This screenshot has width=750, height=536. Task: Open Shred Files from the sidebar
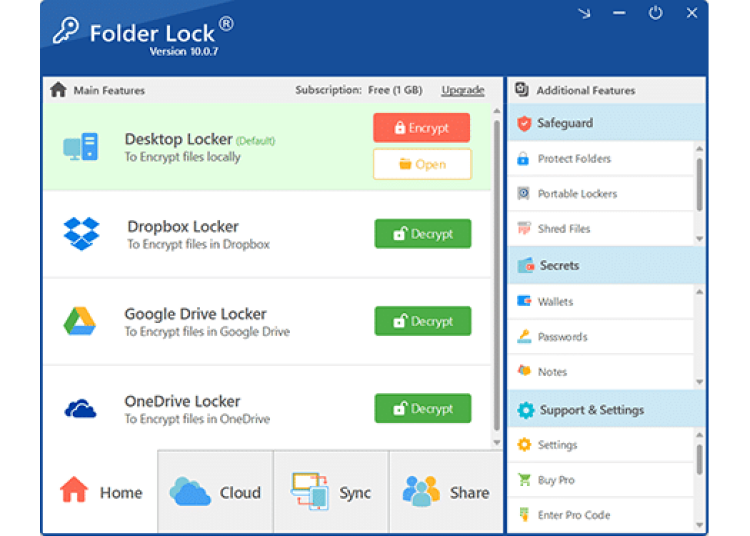coord(563,229)
